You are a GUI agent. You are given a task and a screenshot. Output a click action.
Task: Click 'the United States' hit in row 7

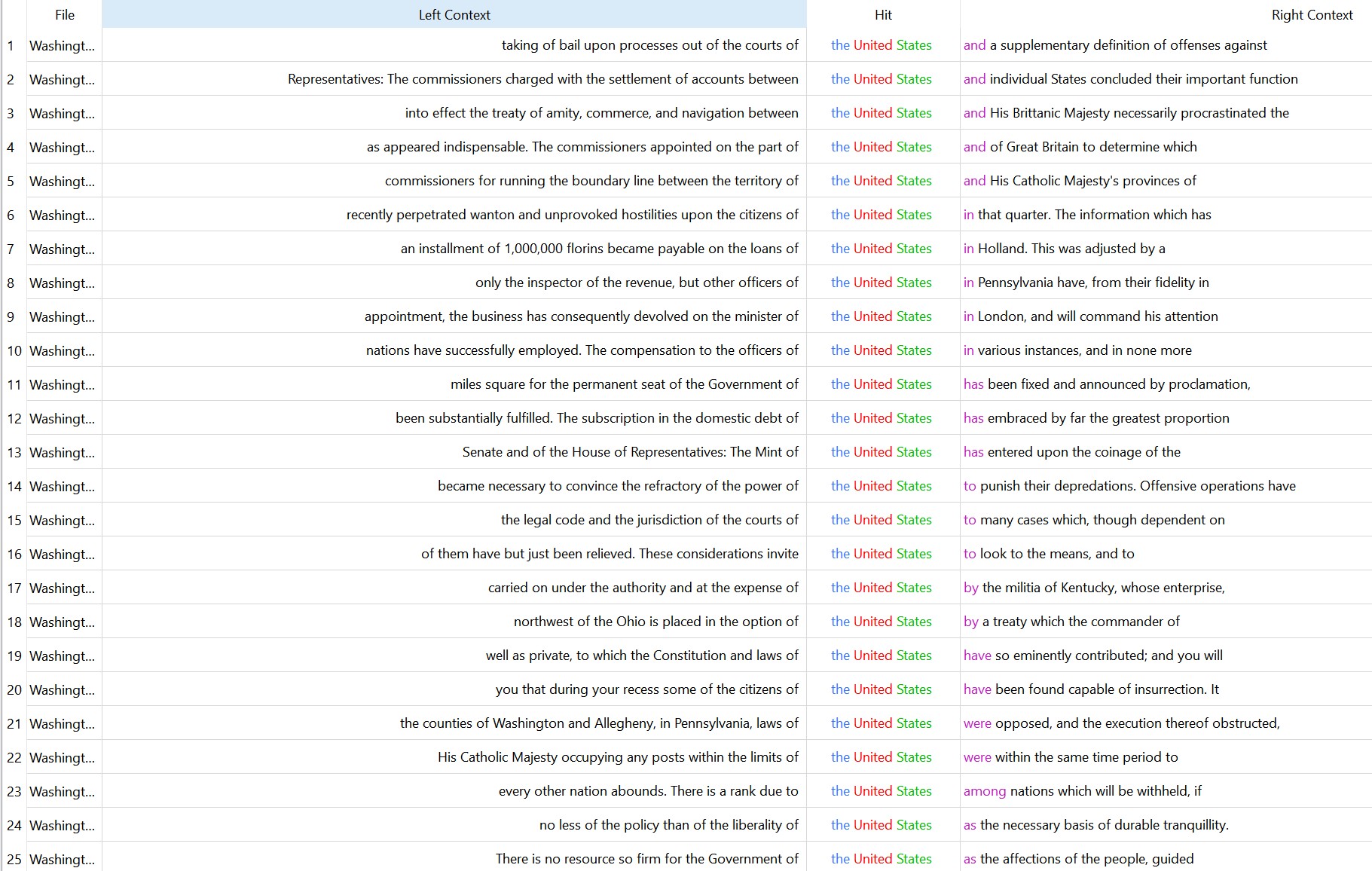(881, 249)
